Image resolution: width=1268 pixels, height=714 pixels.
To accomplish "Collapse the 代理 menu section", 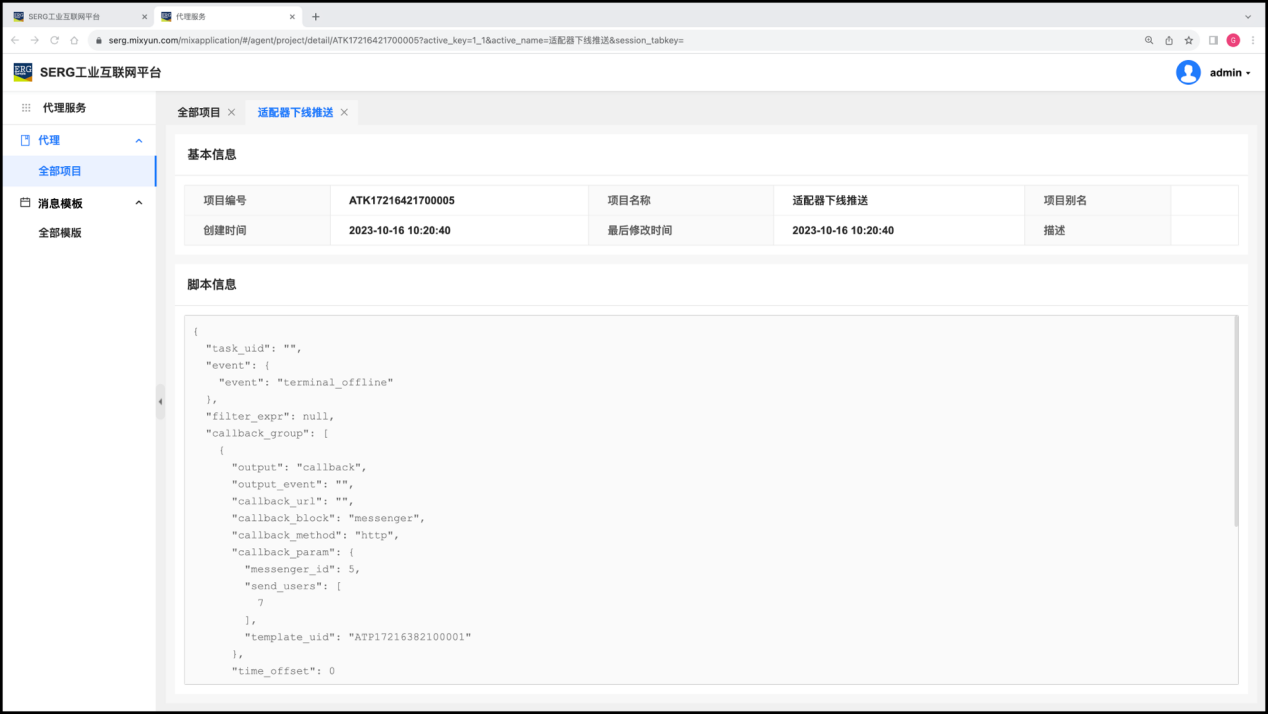I will 139,141.
